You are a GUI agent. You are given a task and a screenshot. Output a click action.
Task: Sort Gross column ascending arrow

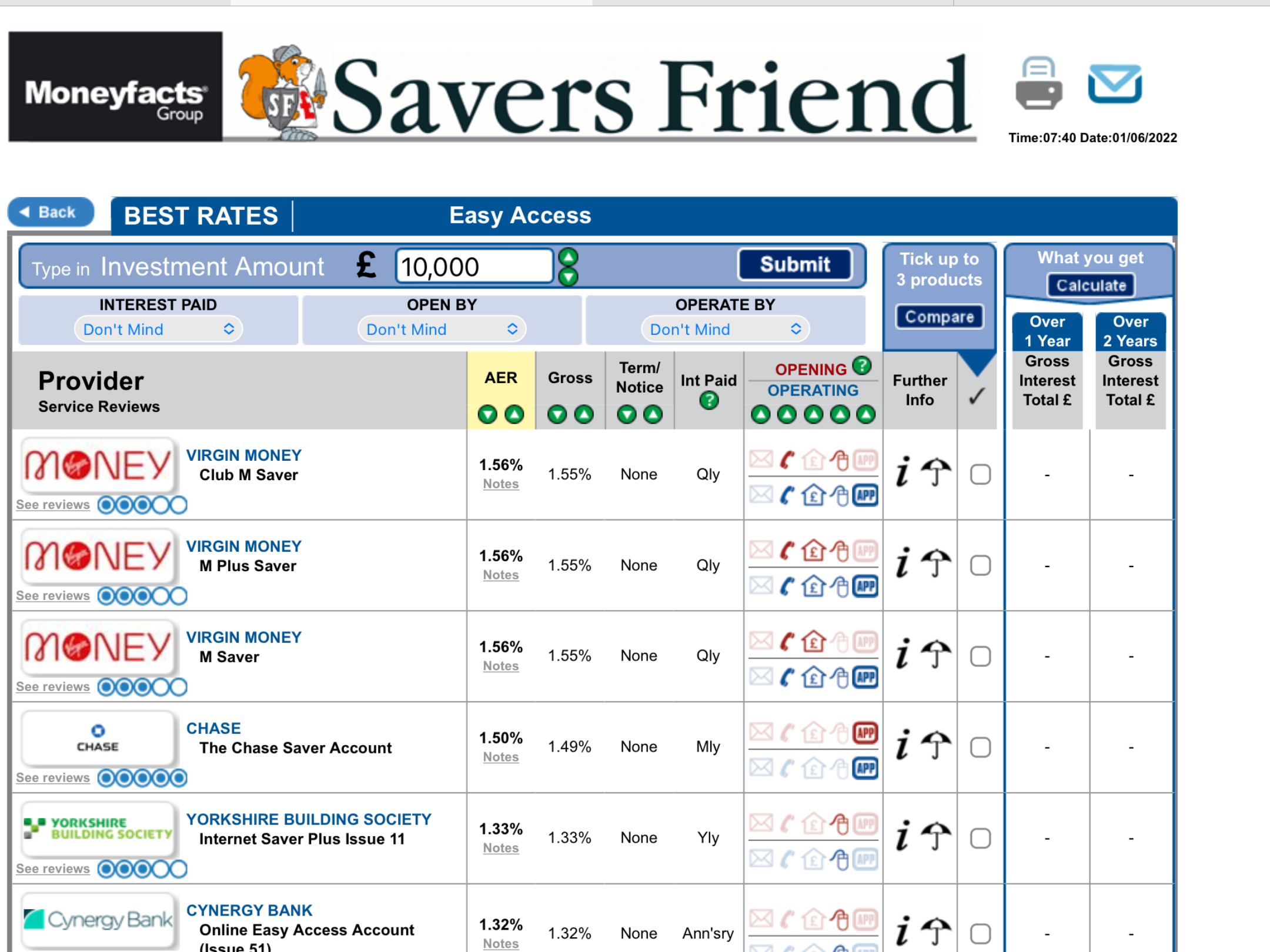pos(584,414)
